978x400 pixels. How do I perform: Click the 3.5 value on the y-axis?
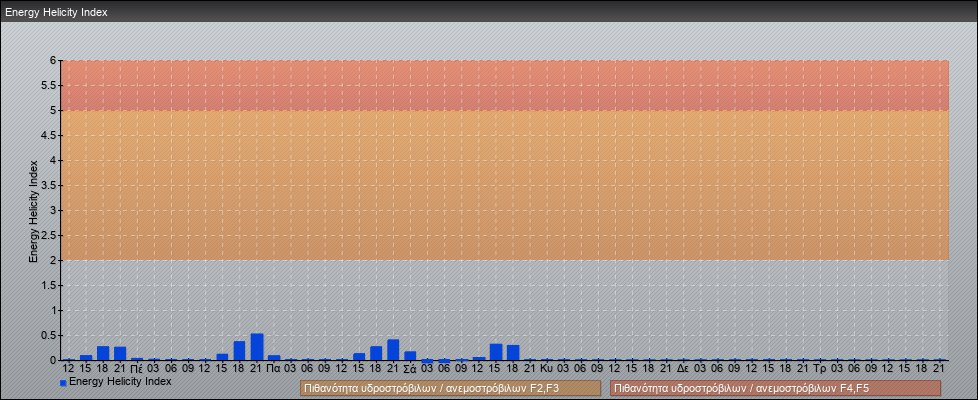49,185
